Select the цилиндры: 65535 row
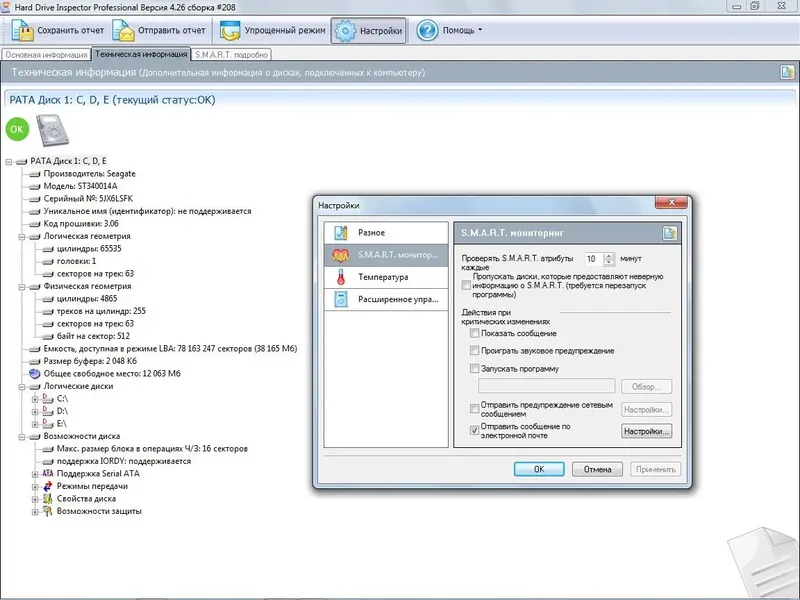 click(x=89, y=248)
